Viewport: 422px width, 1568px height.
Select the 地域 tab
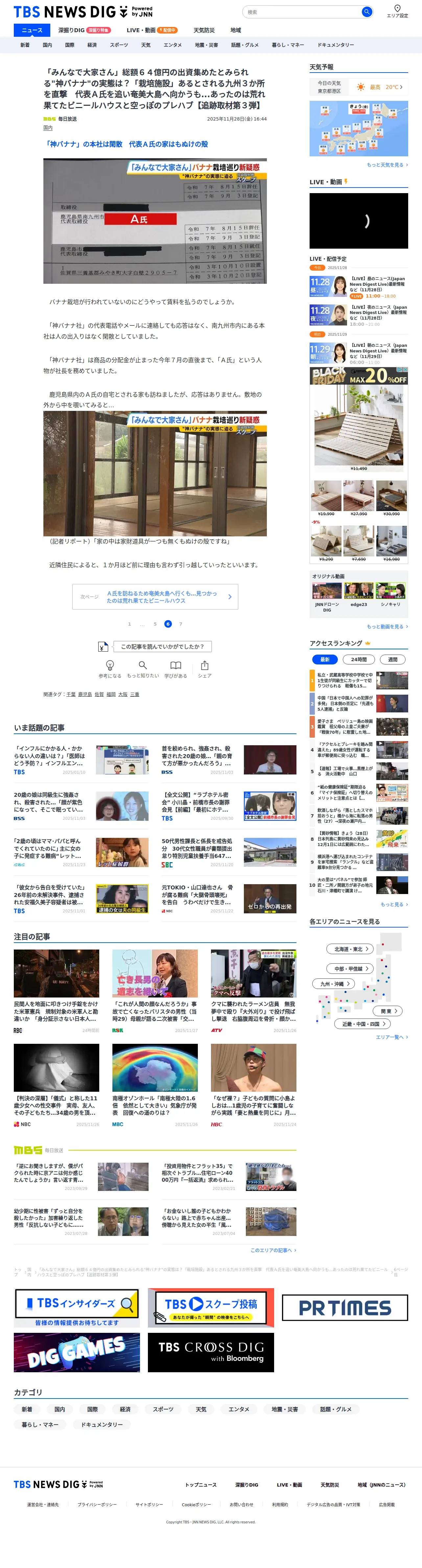click(x=236, y=30)
